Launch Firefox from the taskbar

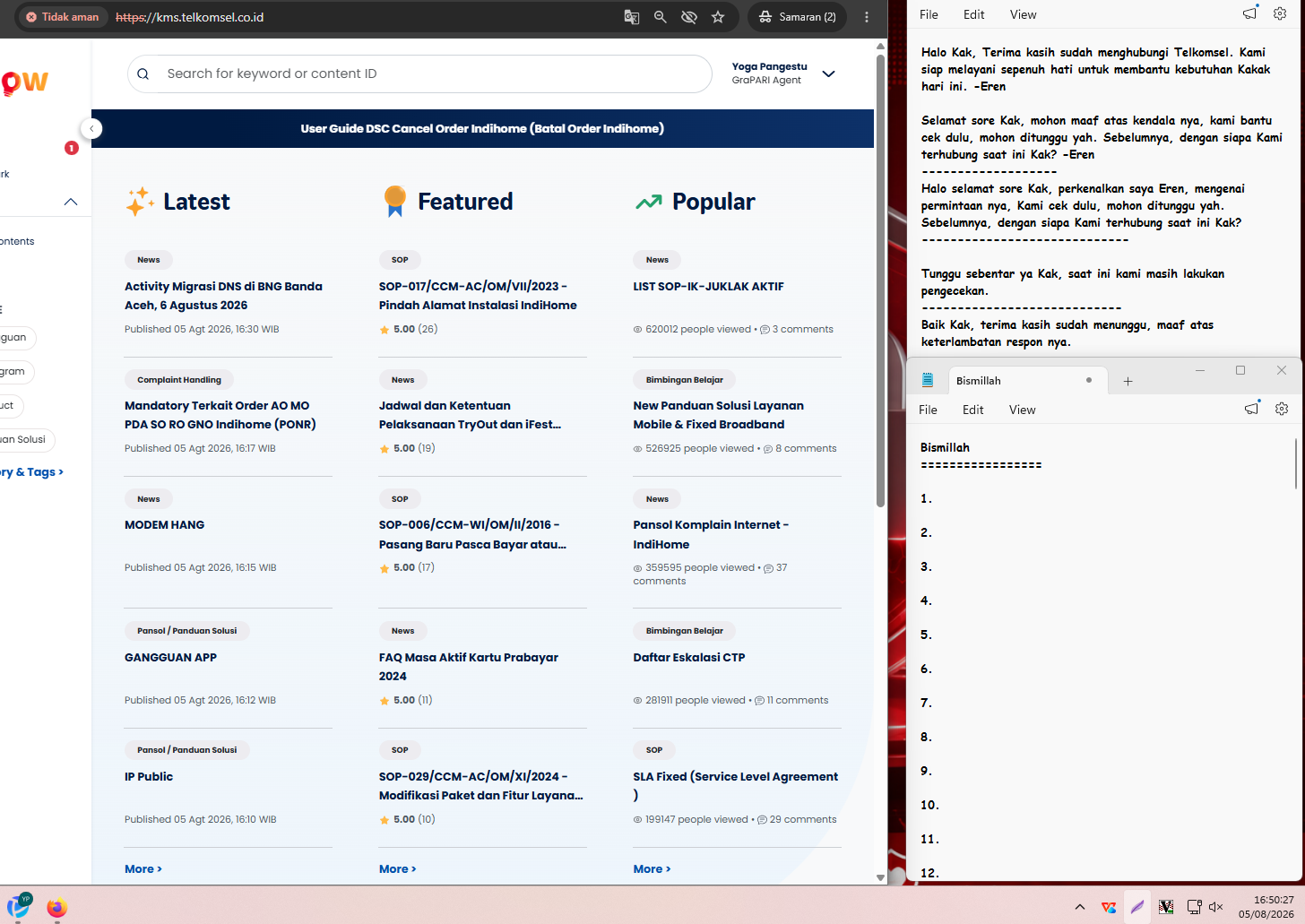click(57, 907)
